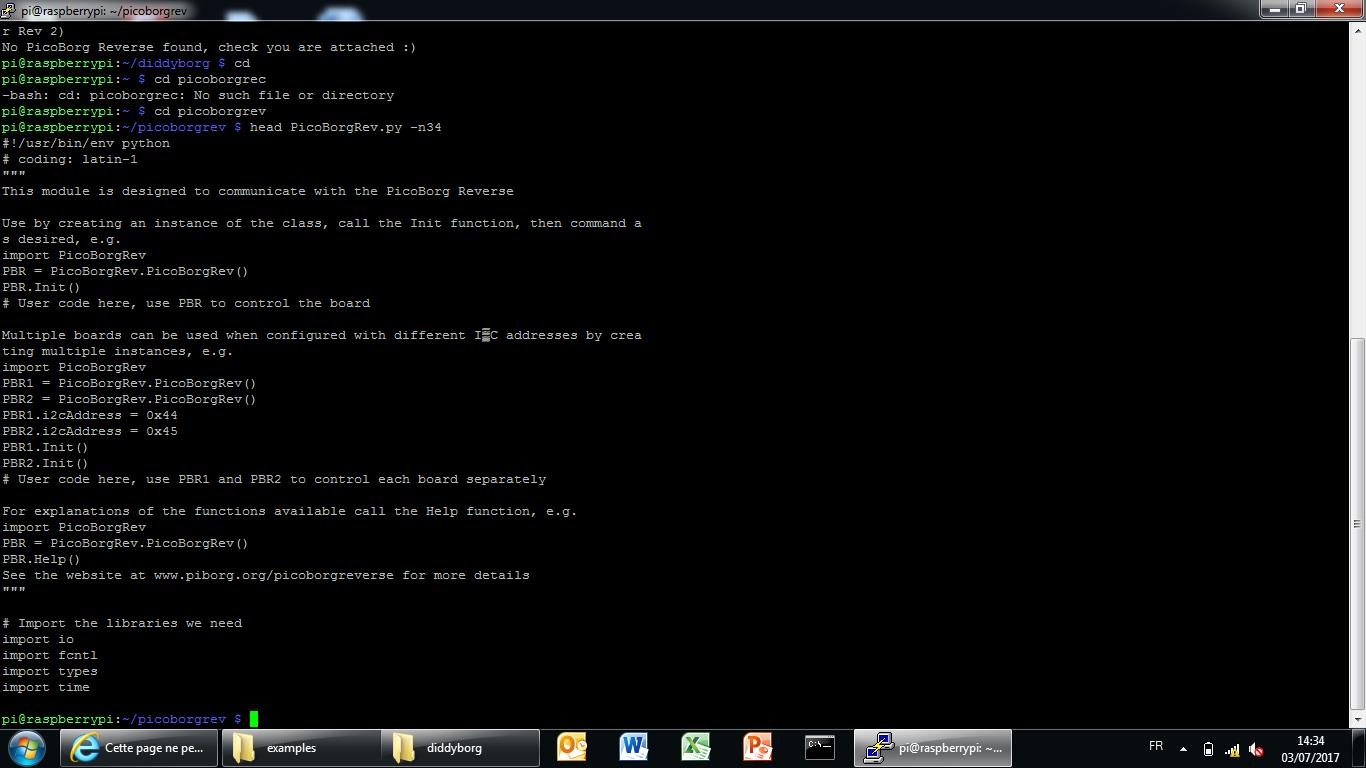The width and height of the screenshot is (1366, 768).
Task: Launch Microsoft Word from the taskbar
Action: (633, 747)
